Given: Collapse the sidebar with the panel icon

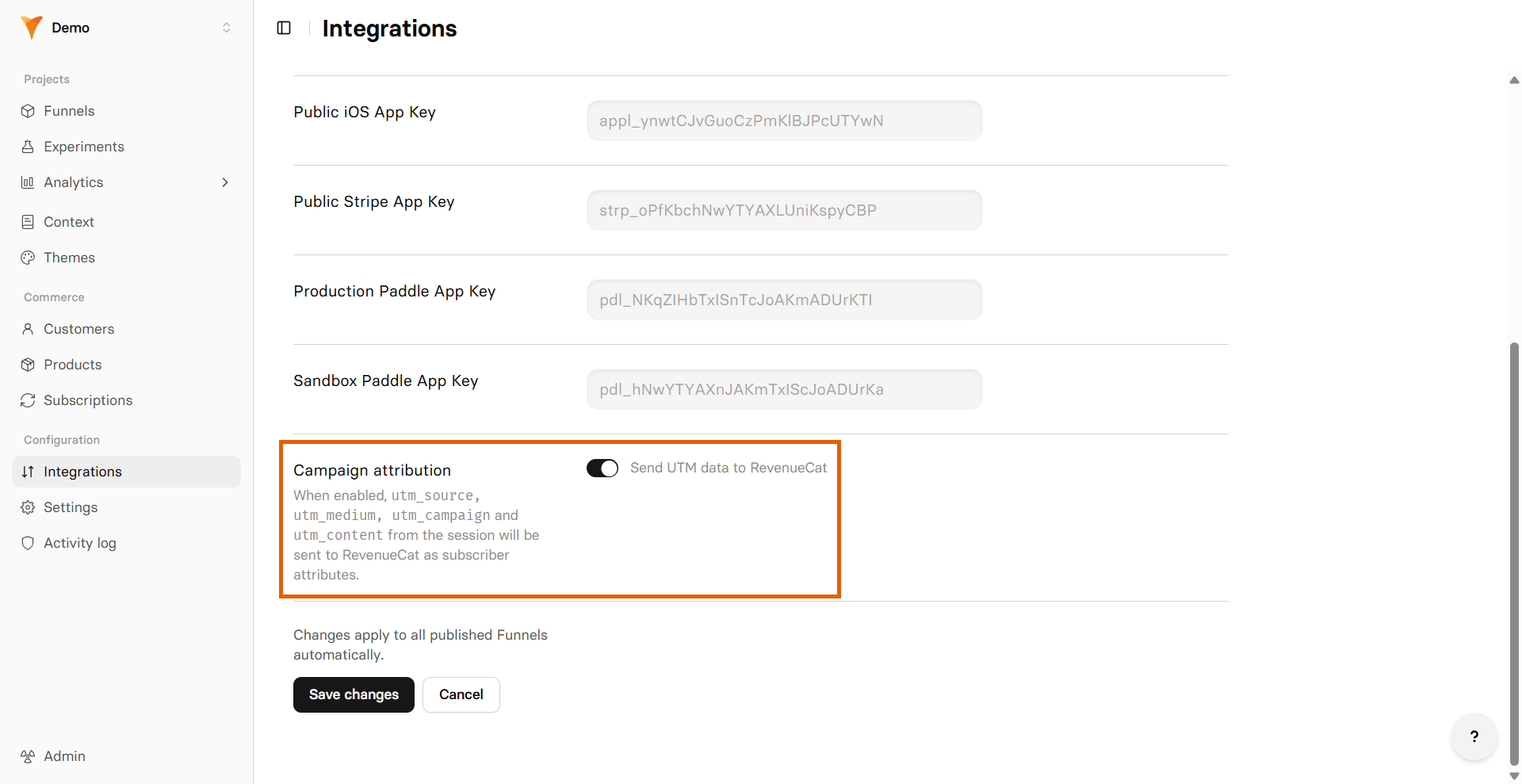Looking at the screenshot, I should 284,28.
